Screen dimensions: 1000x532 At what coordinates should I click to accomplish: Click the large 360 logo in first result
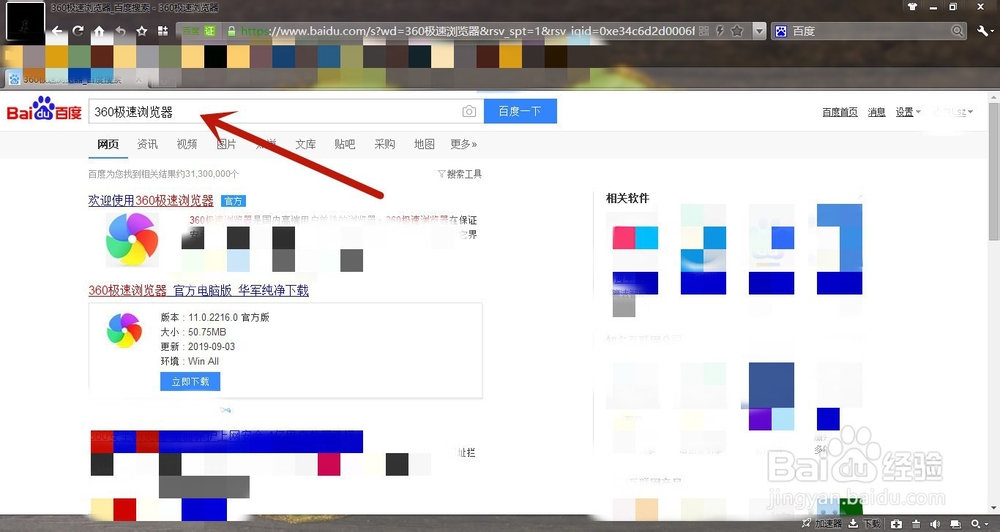pos(132,239)
